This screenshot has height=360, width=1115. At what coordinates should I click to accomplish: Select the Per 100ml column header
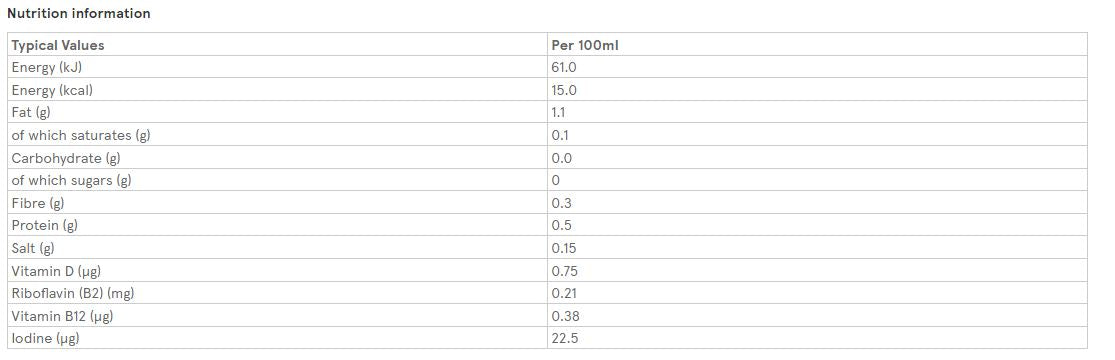(x=585, y=45)
